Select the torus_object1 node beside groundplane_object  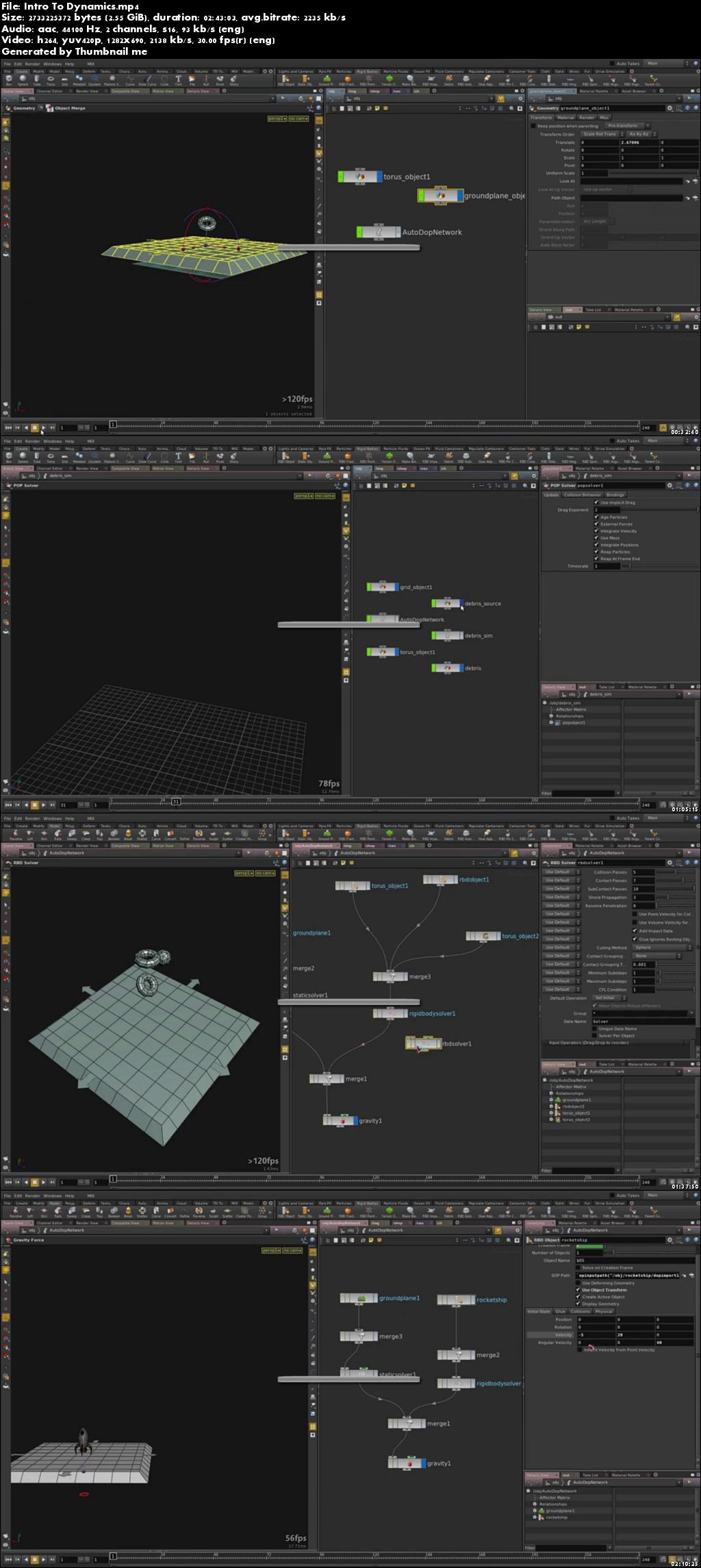click(361, 177)
